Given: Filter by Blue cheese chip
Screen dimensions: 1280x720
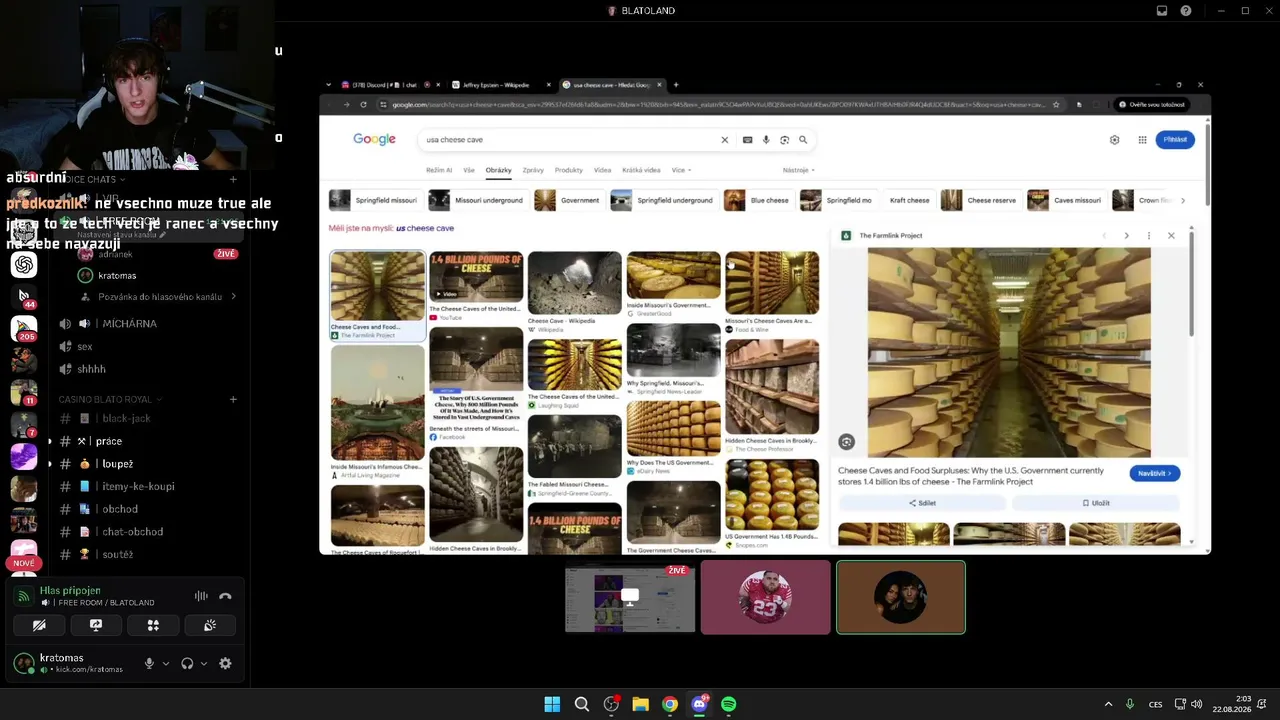Looking at the screenshot, I should coord(759,201).
